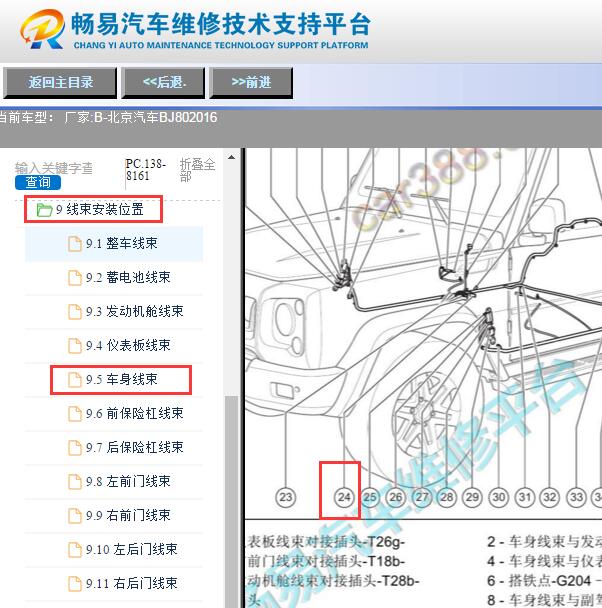The height and width of the screenshot is (608, 602).
Task: Click callout number 26 in the diagram
Action: [396, 497]
